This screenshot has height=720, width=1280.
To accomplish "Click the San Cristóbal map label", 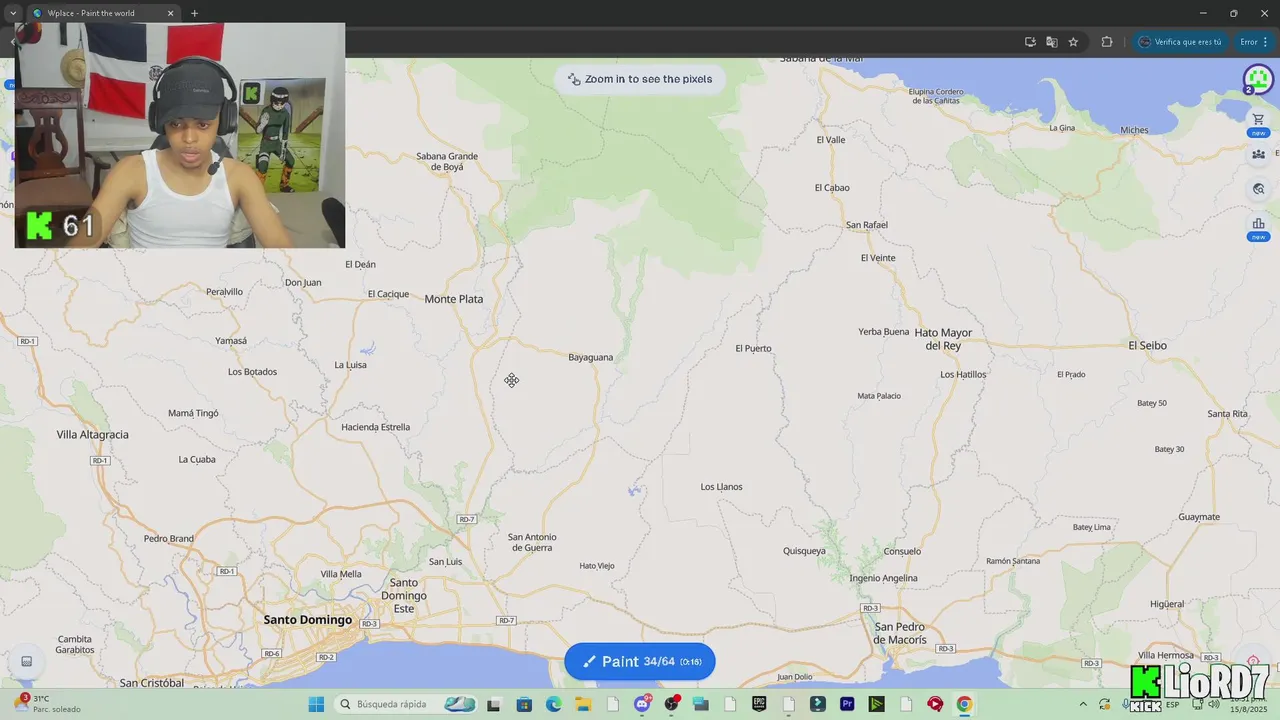I will [152, 683].
